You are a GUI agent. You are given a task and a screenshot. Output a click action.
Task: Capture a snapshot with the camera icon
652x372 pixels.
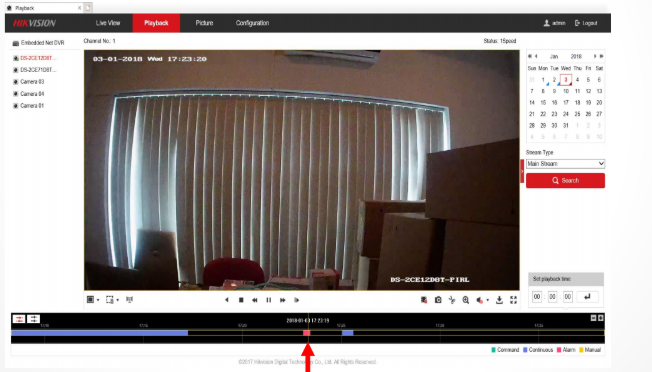(438, 300)
